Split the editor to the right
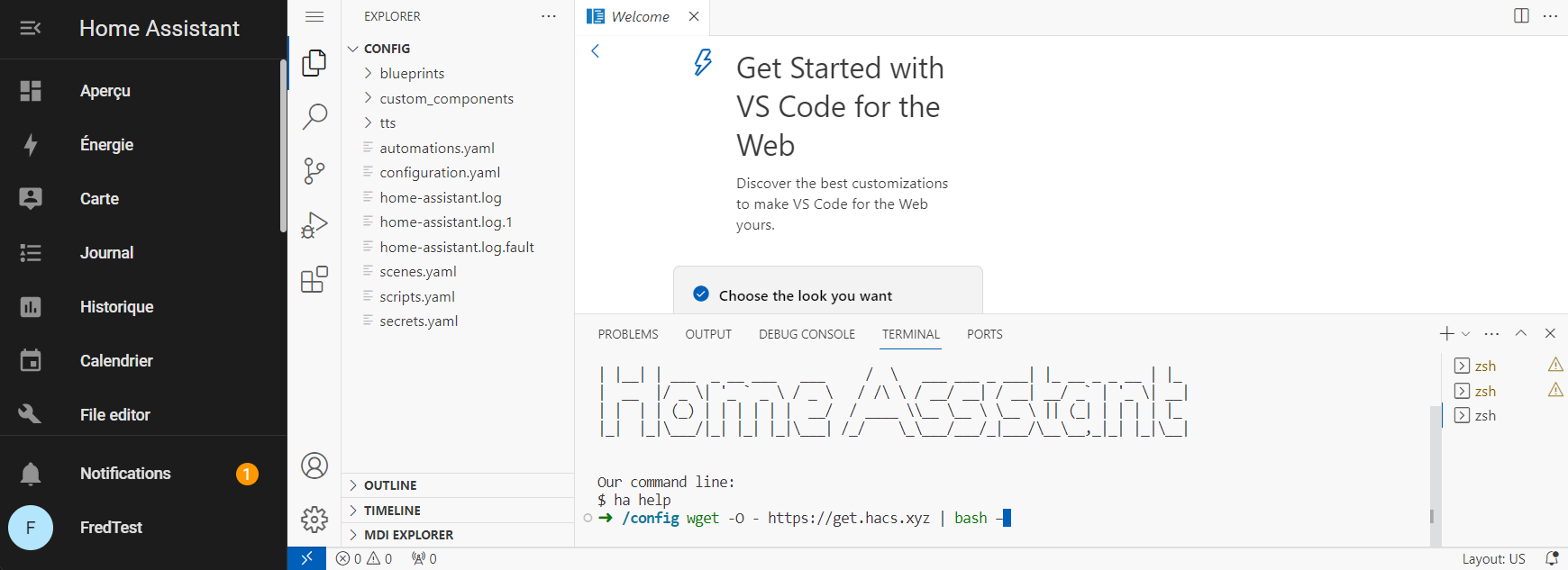The image size is (1568, 570). coord(1521,16)
